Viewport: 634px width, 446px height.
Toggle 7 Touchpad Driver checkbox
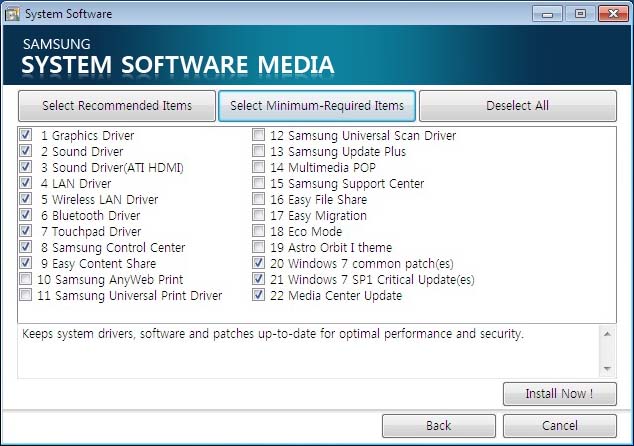(x=25, y=231)
